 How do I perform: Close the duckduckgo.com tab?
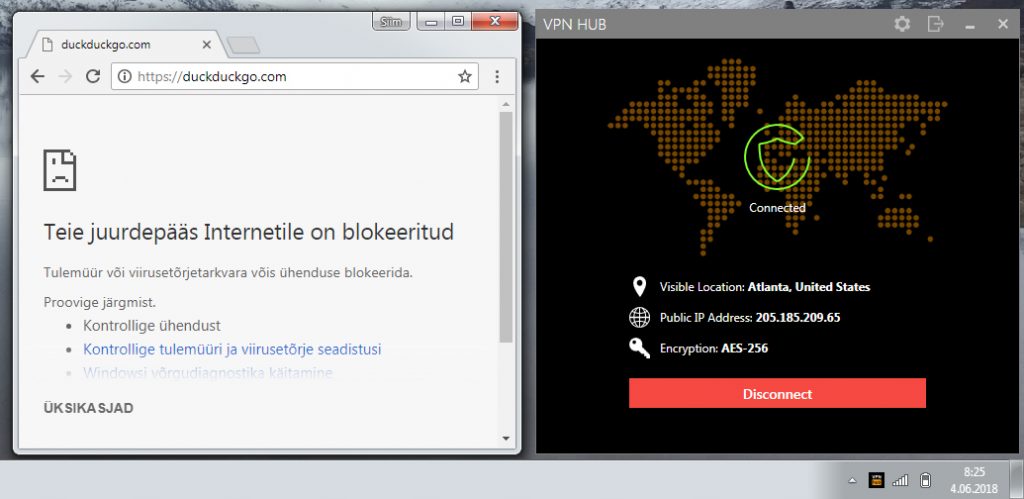coord(206,45)
